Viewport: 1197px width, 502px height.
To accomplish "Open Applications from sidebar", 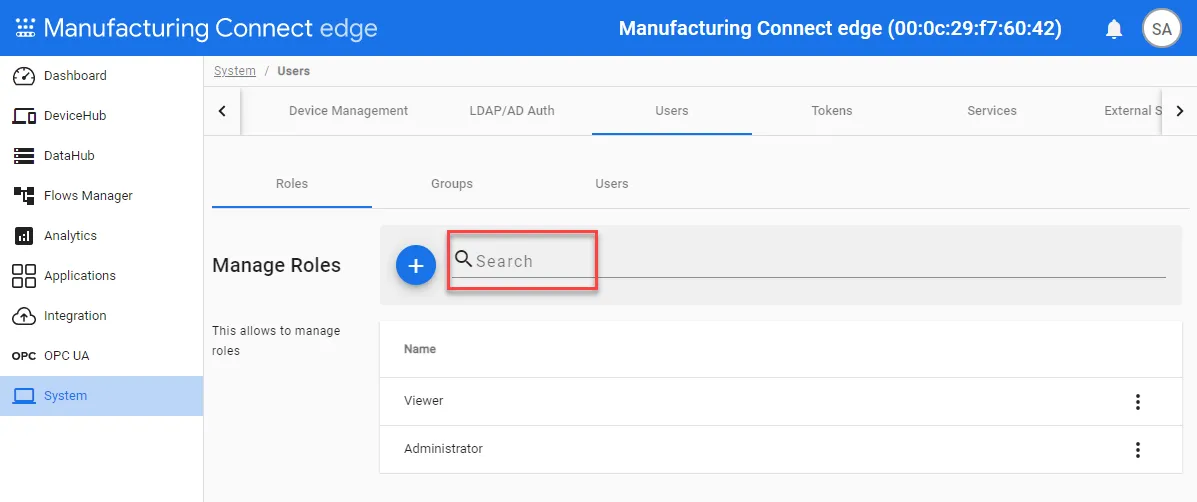I will pyautogui.click(x=102, y=275).
